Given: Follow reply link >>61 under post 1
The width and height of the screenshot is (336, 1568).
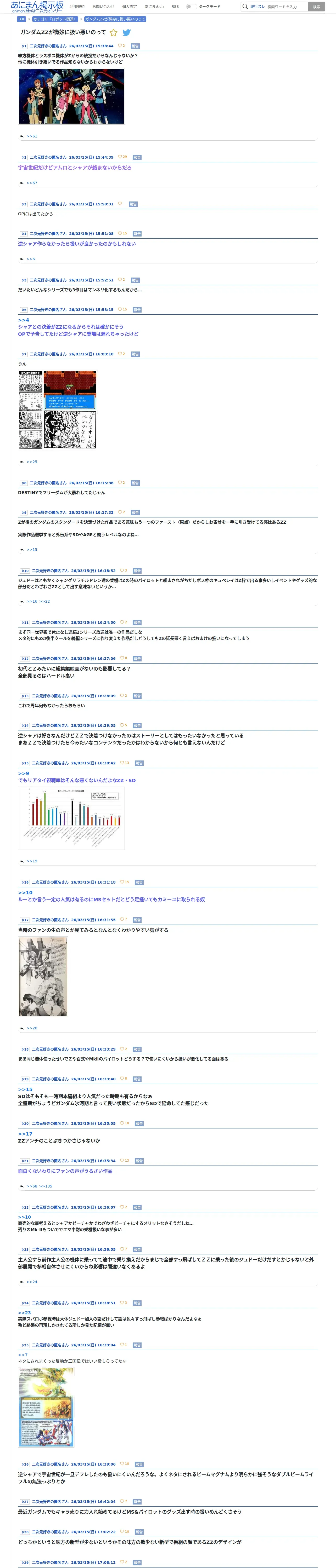Looking at the screenshot, I should 32,136.
